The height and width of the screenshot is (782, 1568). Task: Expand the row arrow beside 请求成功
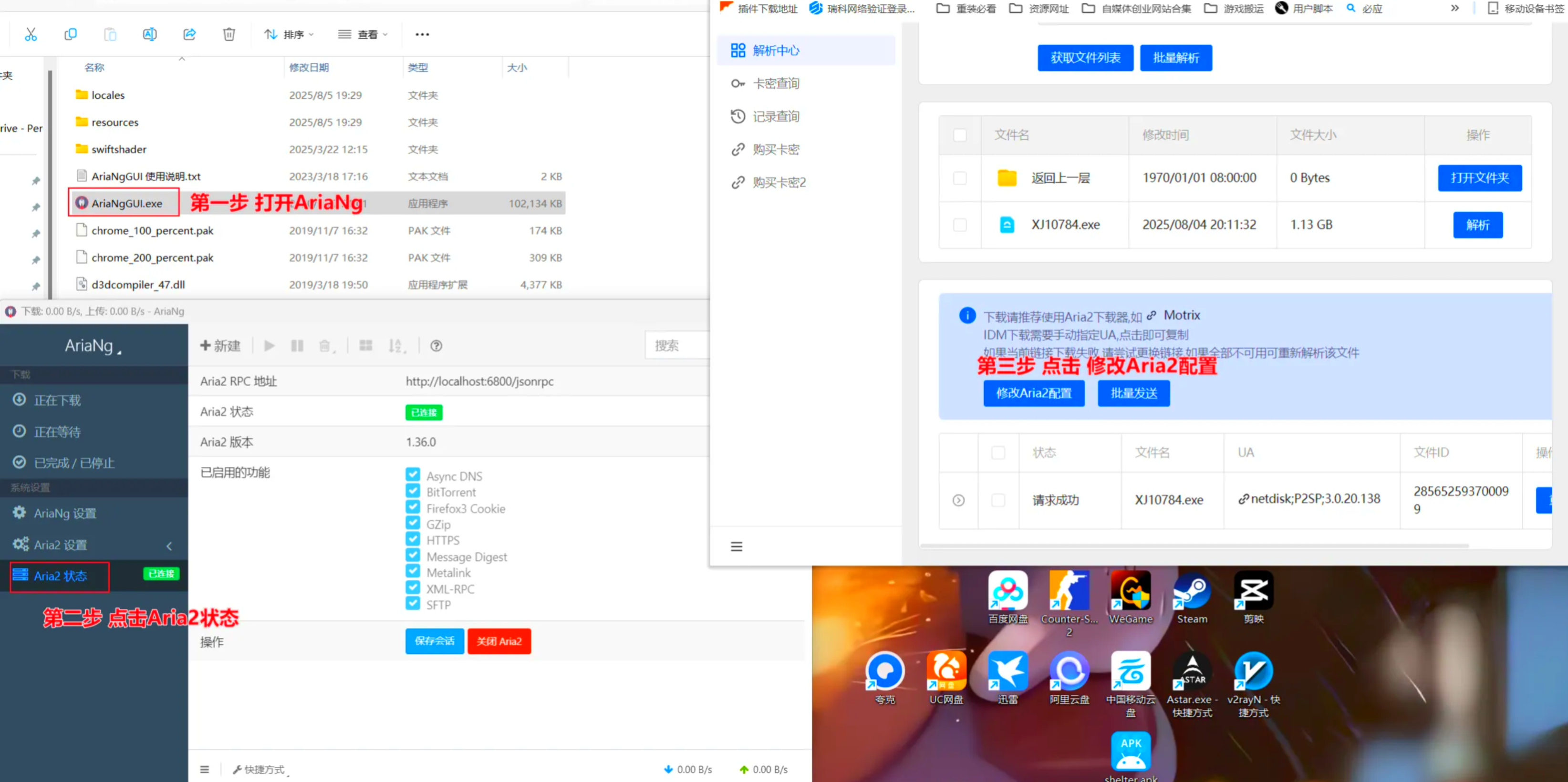click(958, 500)
